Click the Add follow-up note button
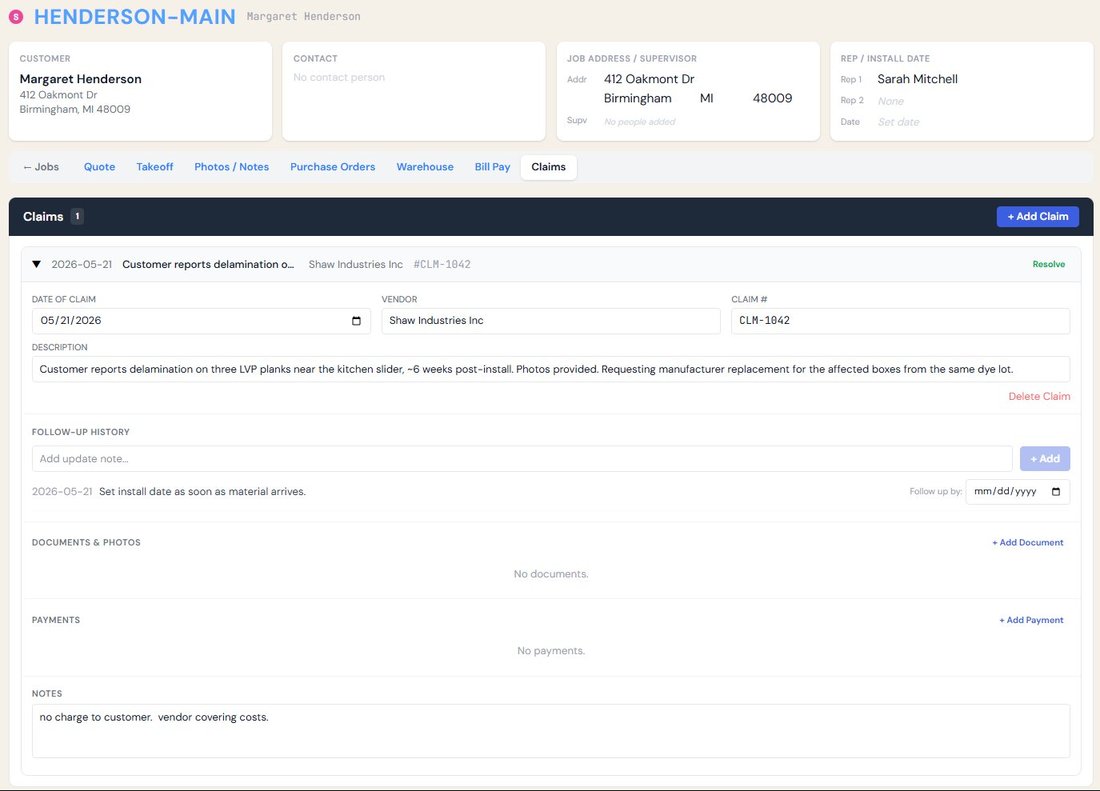Viewport: 1100px width, 791px height. coord(1045,459)
